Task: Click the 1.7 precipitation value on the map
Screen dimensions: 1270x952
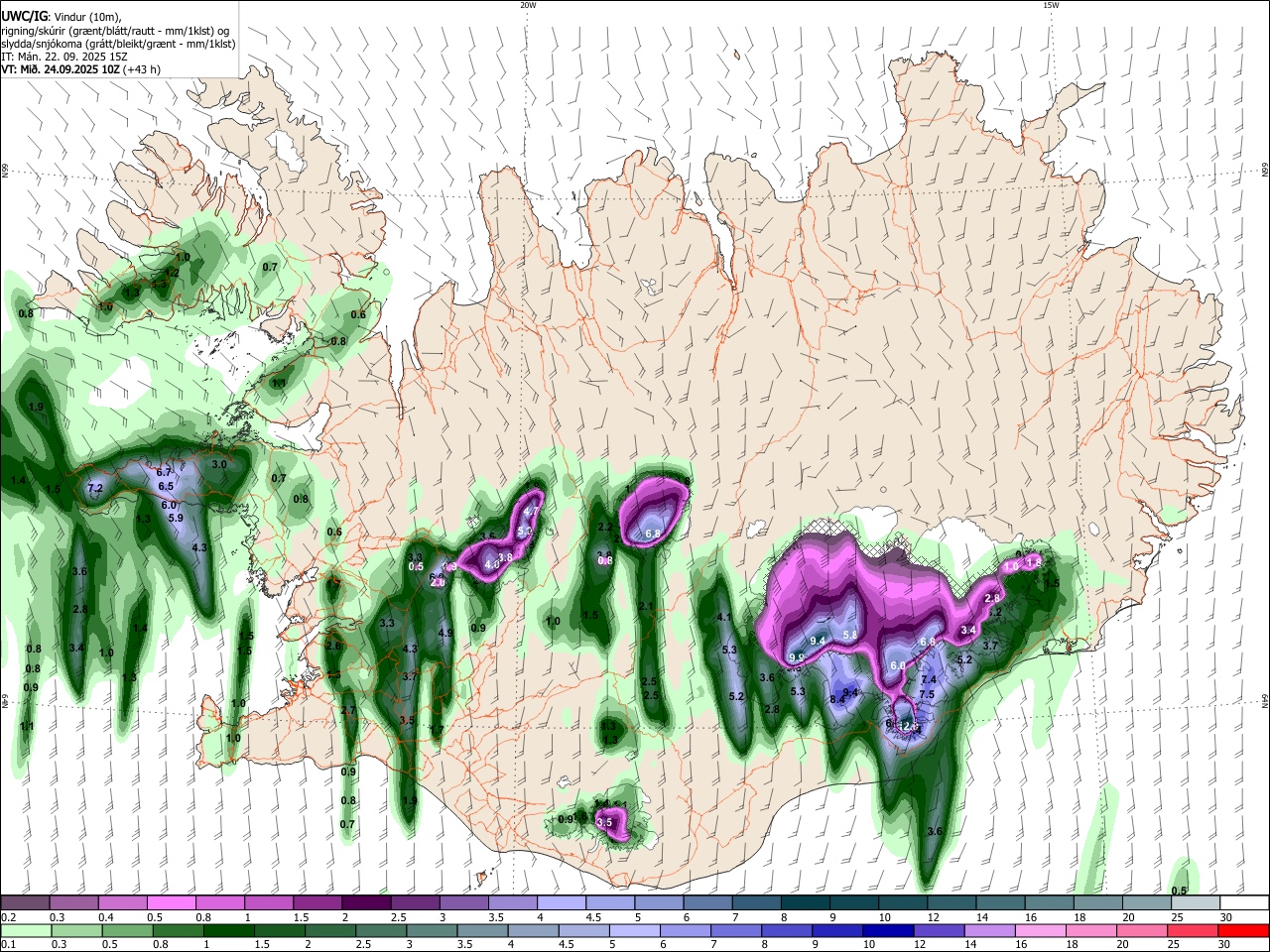Action: click(437, 730)
